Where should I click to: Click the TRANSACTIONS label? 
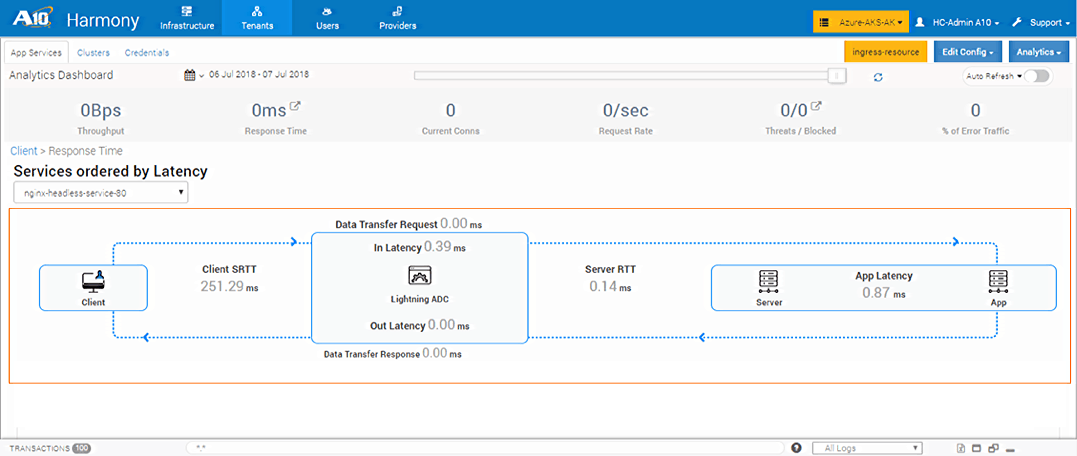[40, 448]
